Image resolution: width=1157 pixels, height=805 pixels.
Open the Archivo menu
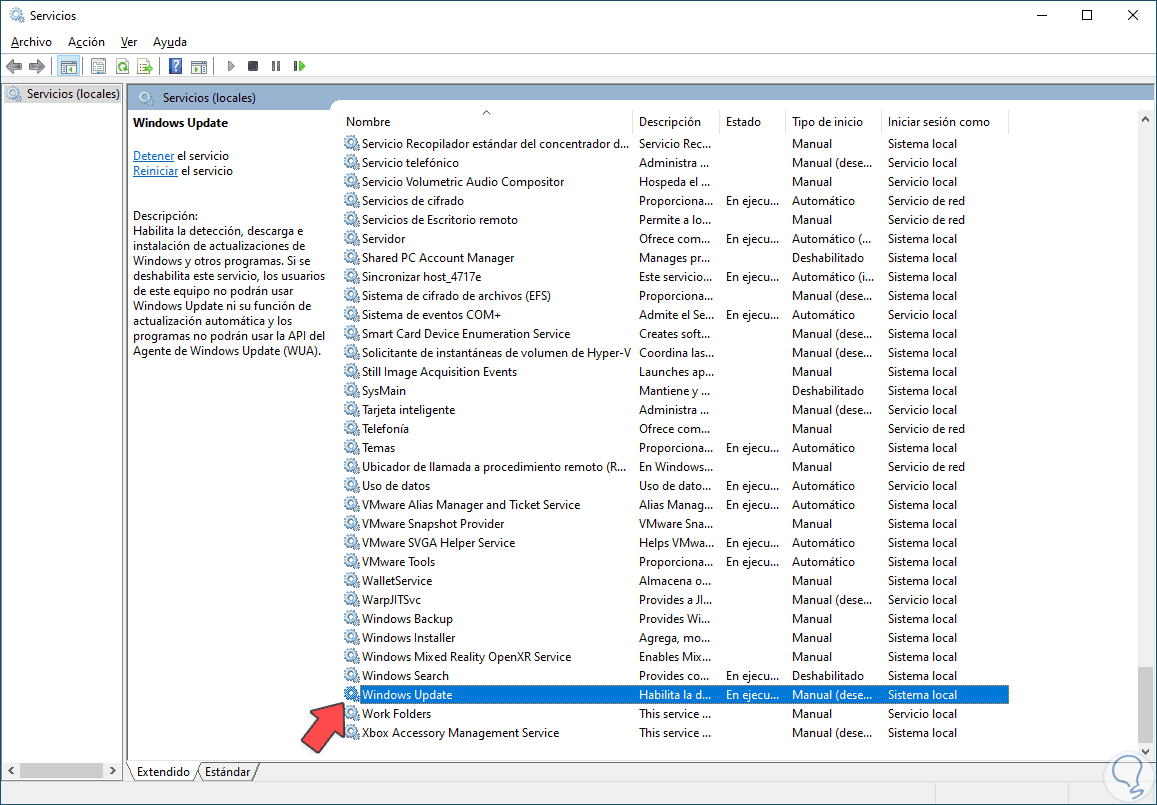31,42
